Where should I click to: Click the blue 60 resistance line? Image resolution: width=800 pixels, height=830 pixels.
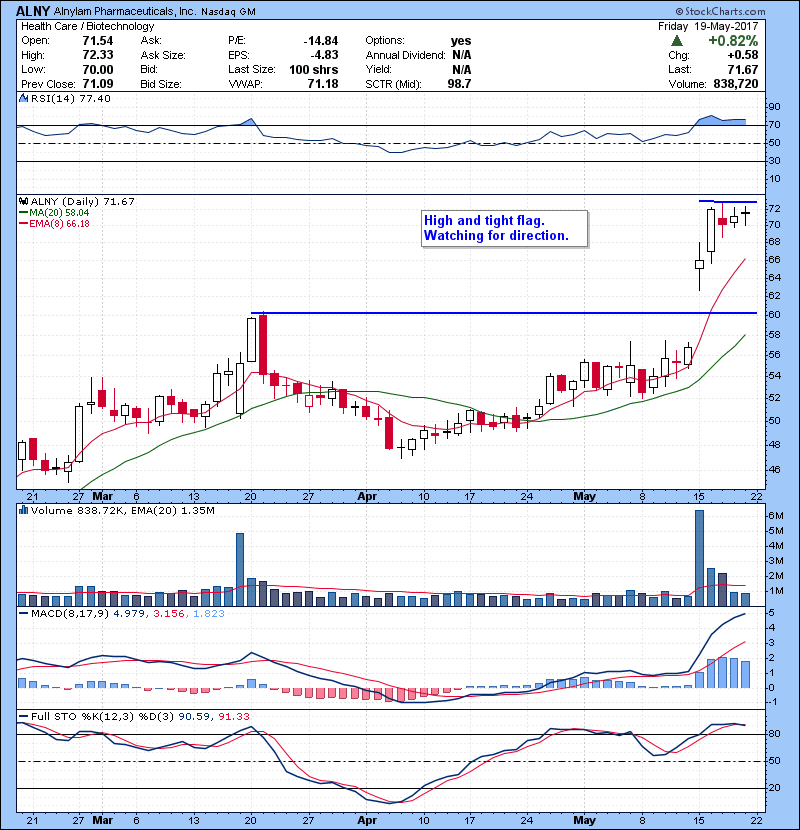504,313
